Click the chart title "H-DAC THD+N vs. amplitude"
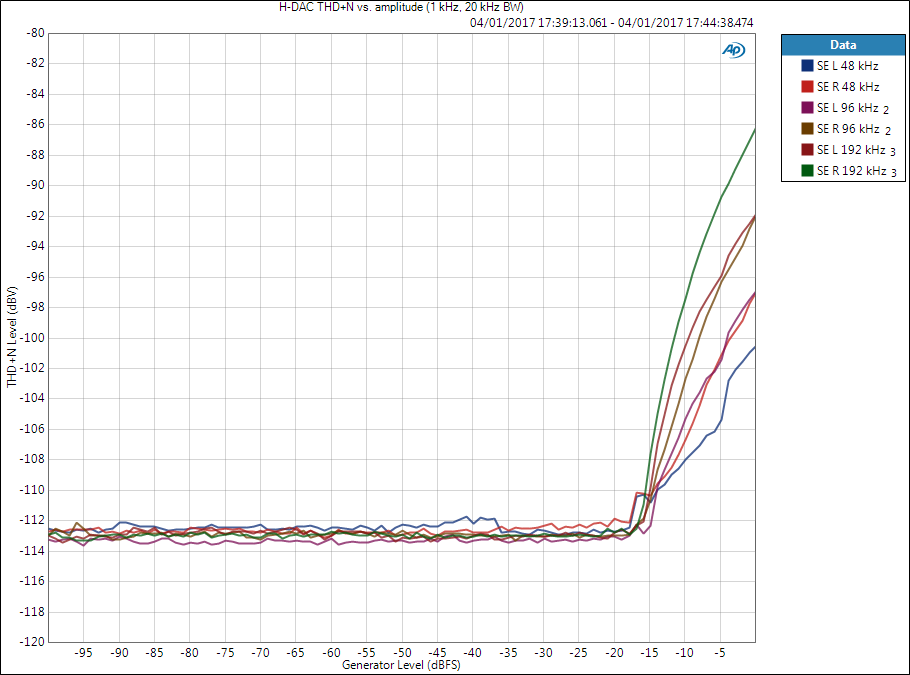This screenshot has width=910, height=675. [x=401, y=7]
